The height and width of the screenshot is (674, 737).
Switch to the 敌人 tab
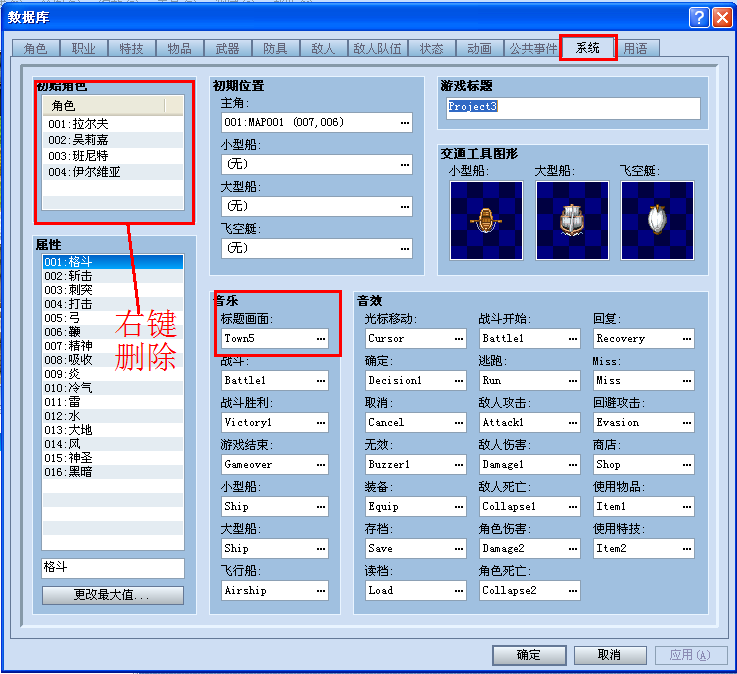[323, 48]
